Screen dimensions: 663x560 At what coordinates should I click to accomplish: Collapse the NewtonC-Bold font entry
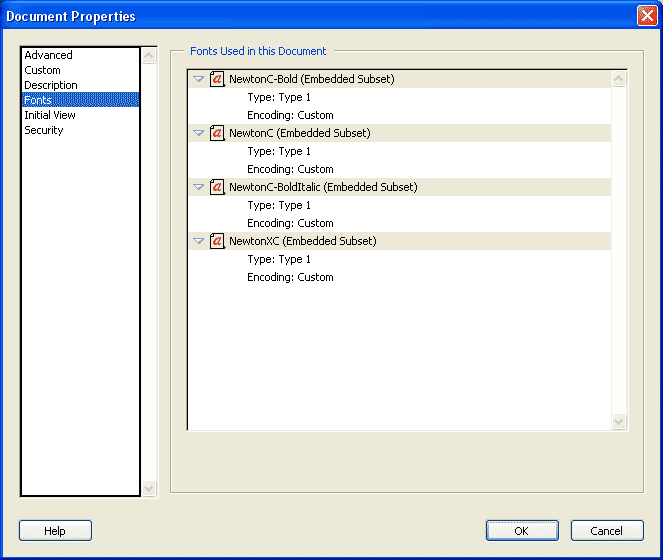coord(198,79)
